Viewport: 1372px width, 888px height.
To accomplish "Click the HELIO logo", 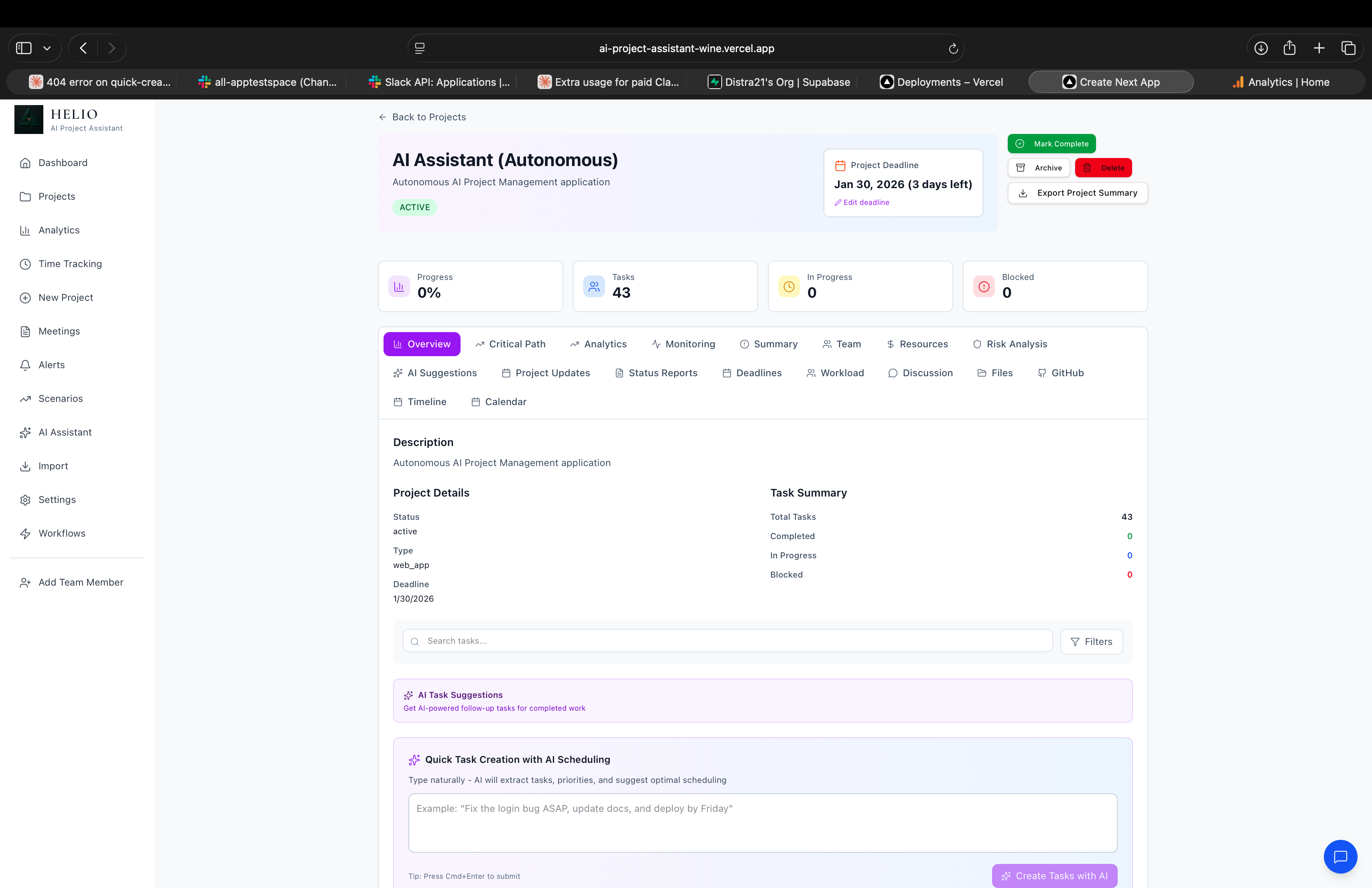I will [x=29, y=119].
